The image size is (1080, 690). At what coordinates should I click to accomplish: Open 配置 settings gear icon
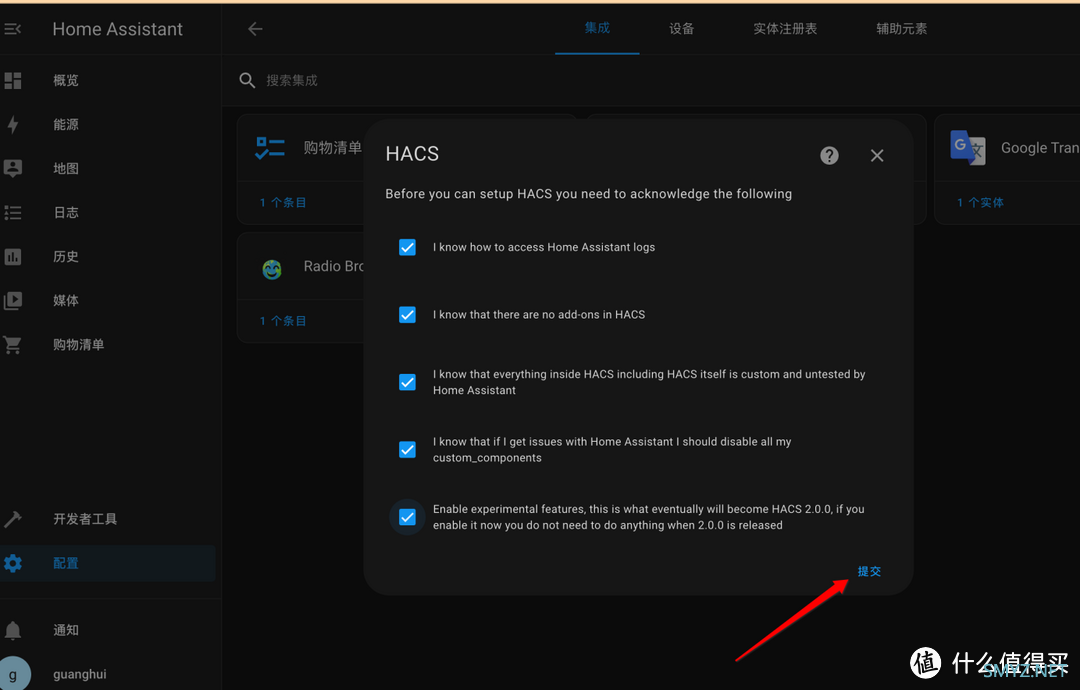point(13,563)
